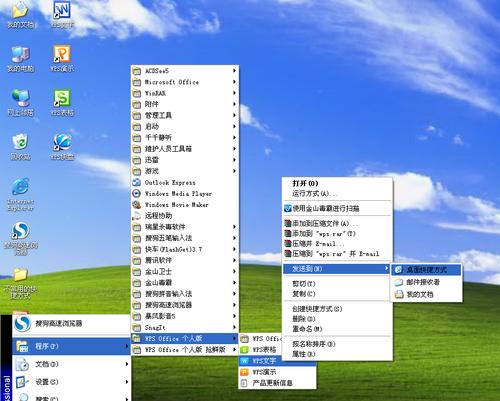Image resolution: width=500 pixels, height=401 pixels.
Task: Select the WPS表格 green S desktop shortcut
Action: pos(62,102)
